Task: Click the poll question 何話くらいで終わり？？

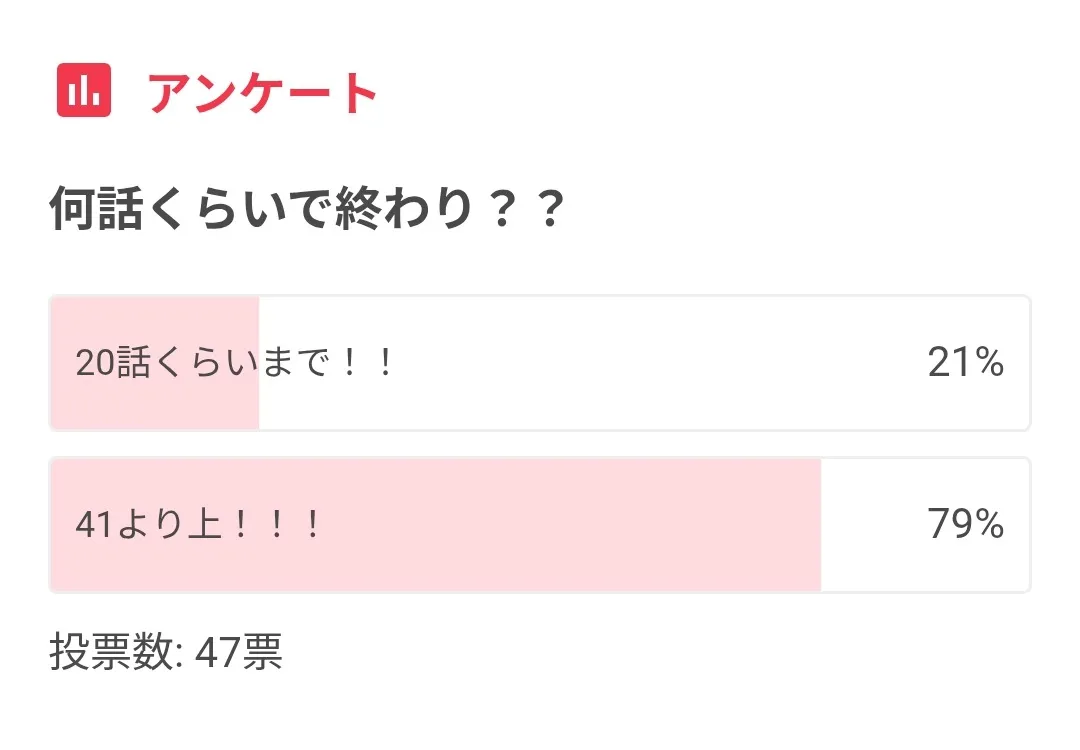Action: click(307, 210)
